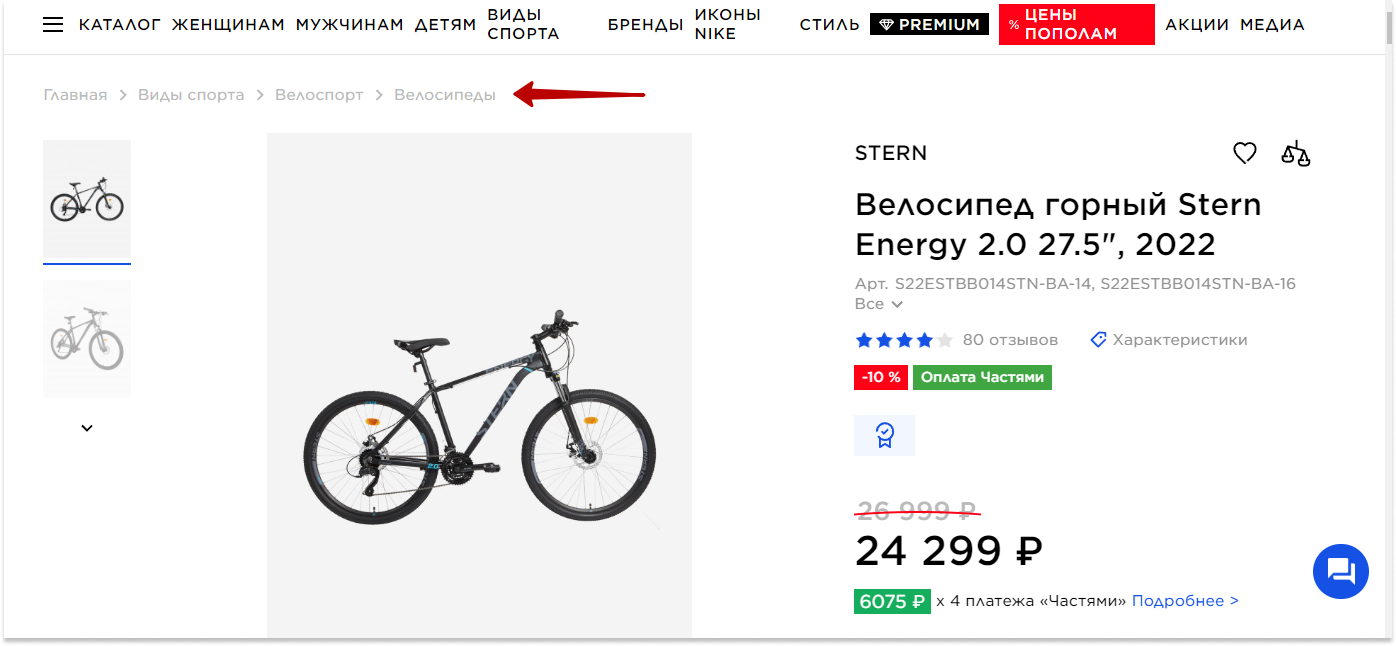Click the star rating icons
The width and height of the screenshot is (1396, 646).
[904, 340]
